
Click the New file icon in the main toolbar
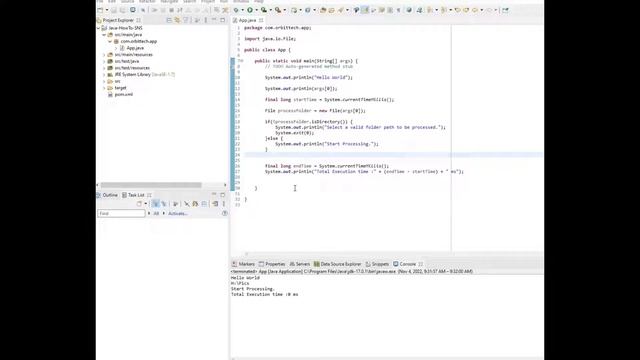coord(100,10)
